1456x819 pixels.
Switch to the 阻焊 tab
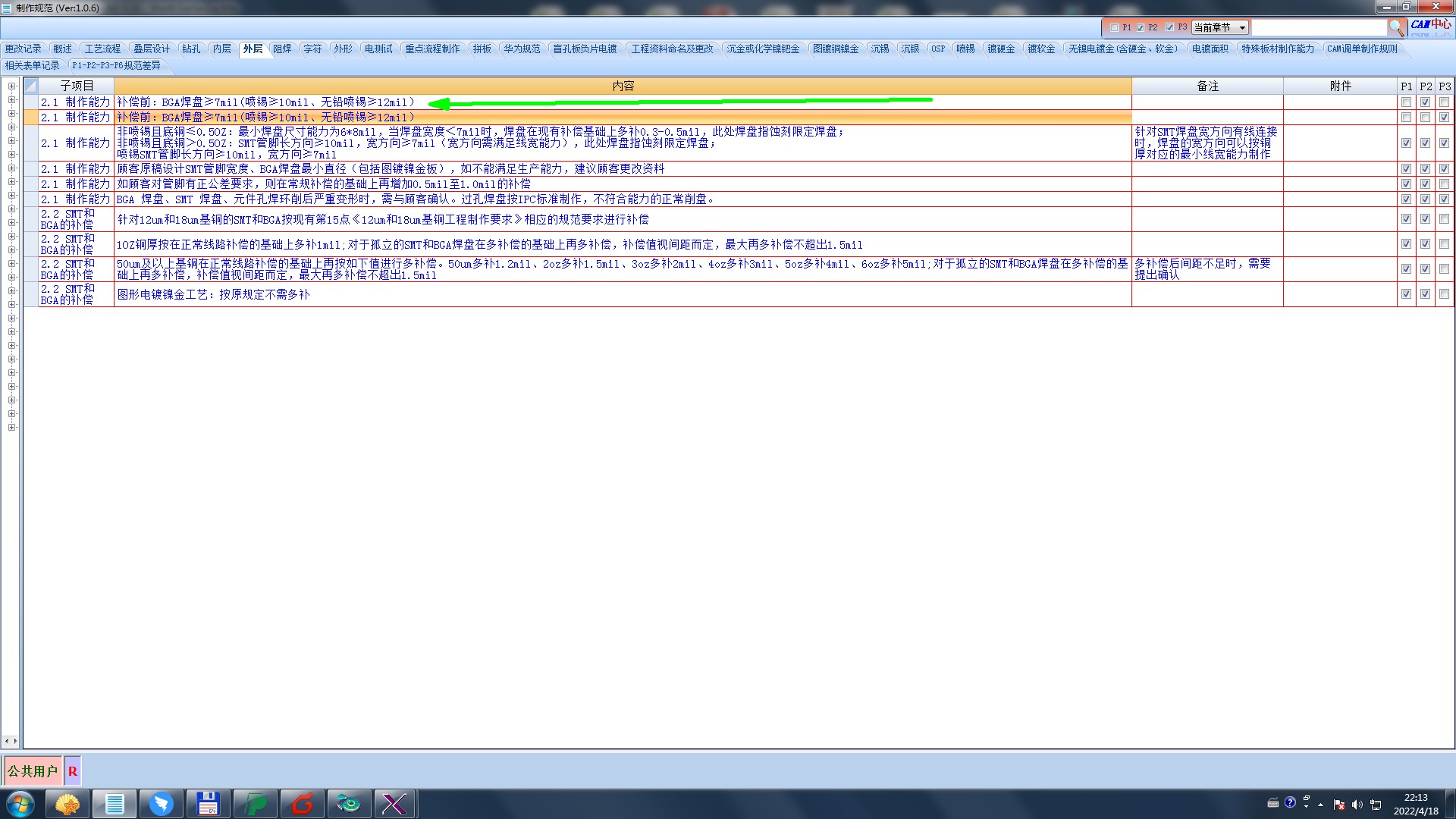pos(282,49)
